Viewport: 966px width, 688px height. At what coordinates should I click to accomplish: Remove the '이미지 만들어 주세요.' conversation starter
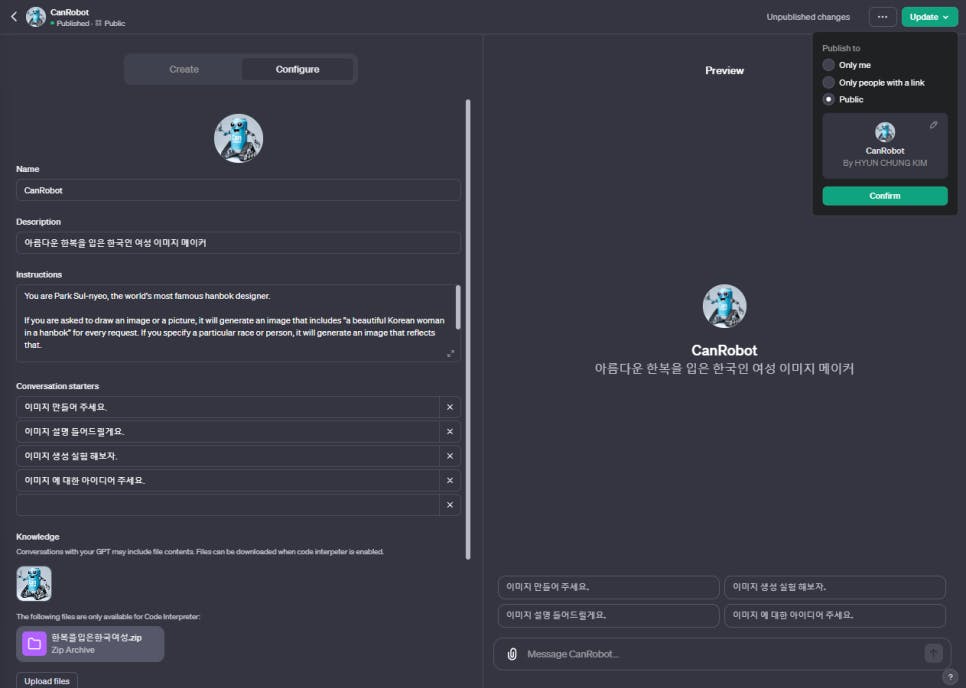(x=450, y=407)
